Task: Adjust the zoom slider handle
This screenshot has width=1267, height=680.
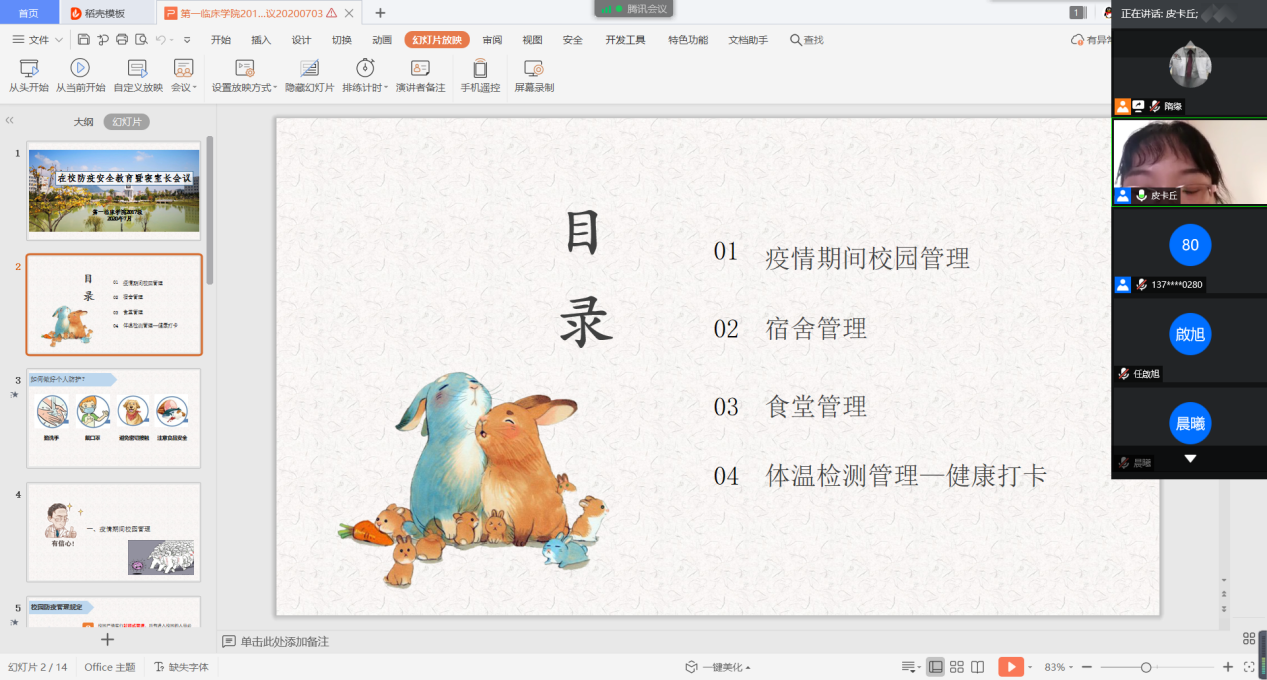Action: (x=1146, y=667)
